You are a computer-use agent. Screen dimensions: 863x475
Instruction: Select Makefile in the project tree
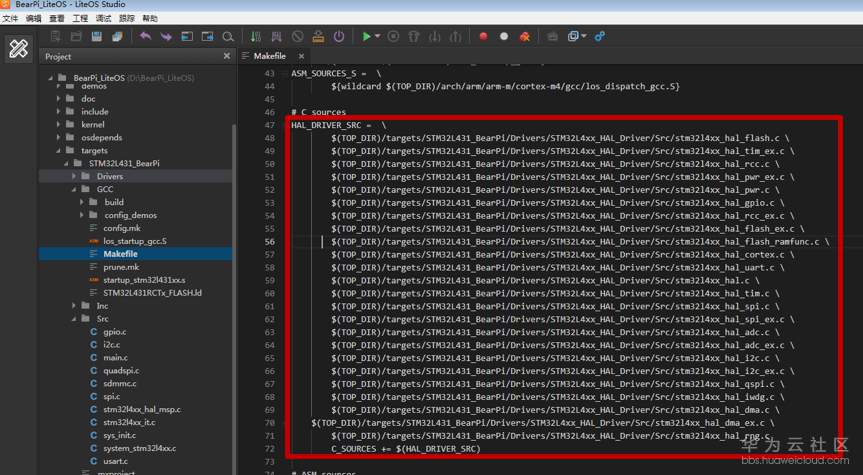(121, 254)
